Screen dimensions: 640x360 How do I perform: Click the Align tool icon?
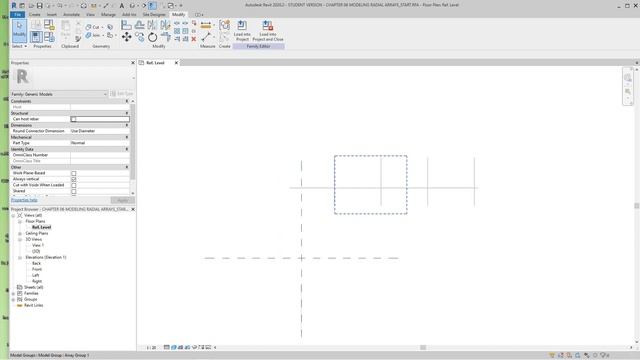pos(127,25)
